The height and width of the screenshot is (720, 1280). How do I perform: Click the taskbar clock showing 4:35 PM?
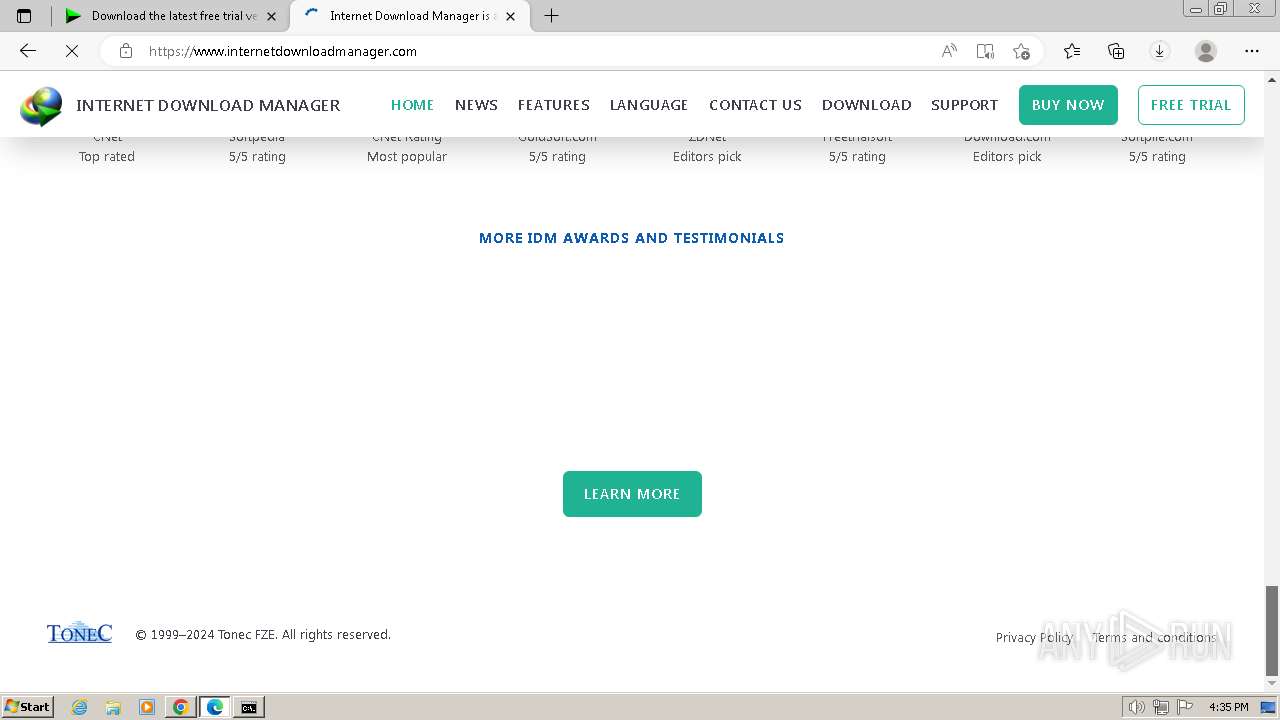pyautogui.click(x=1228, y=707)
